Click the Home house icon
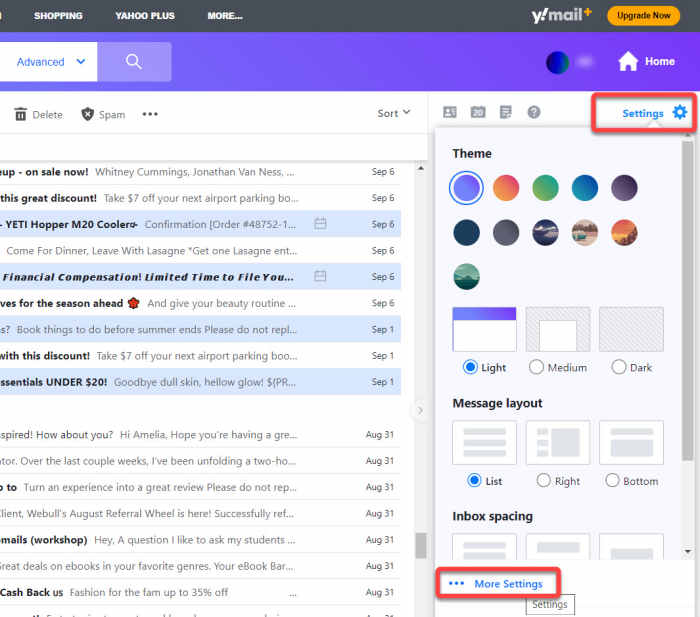The image size is (700, 617). coord(628,61)
